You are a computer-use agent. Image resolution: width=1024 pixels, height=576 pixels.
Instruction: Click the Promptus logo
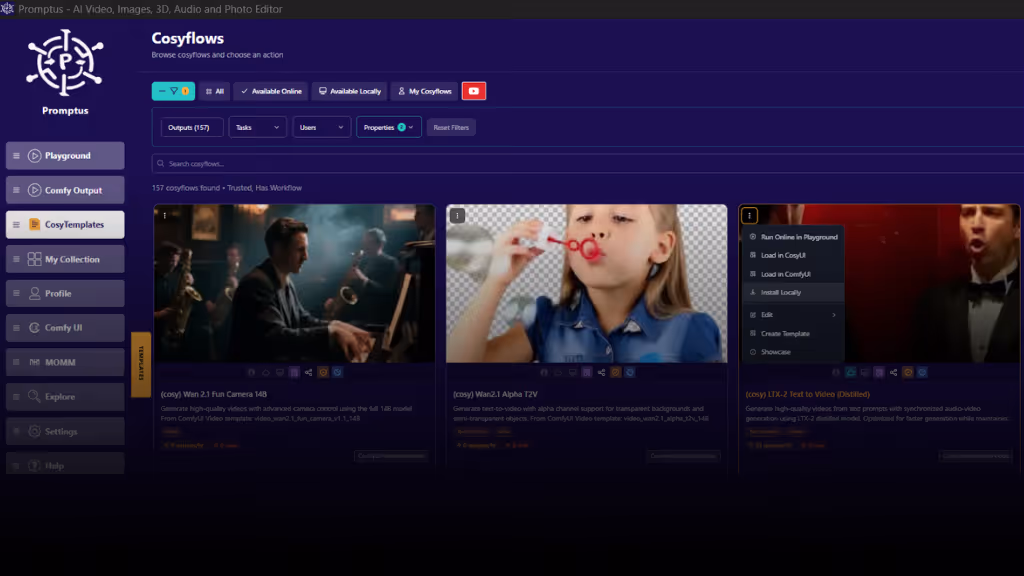pos(65,63)
